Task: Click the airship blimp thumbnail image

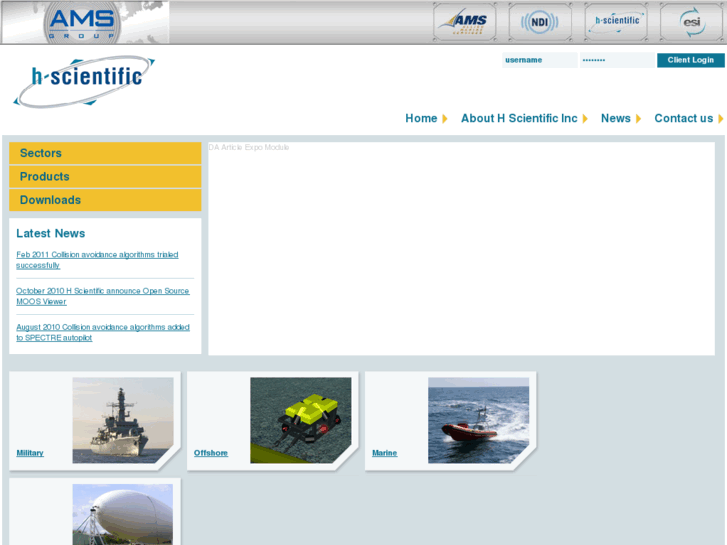Action: point(123,514)
